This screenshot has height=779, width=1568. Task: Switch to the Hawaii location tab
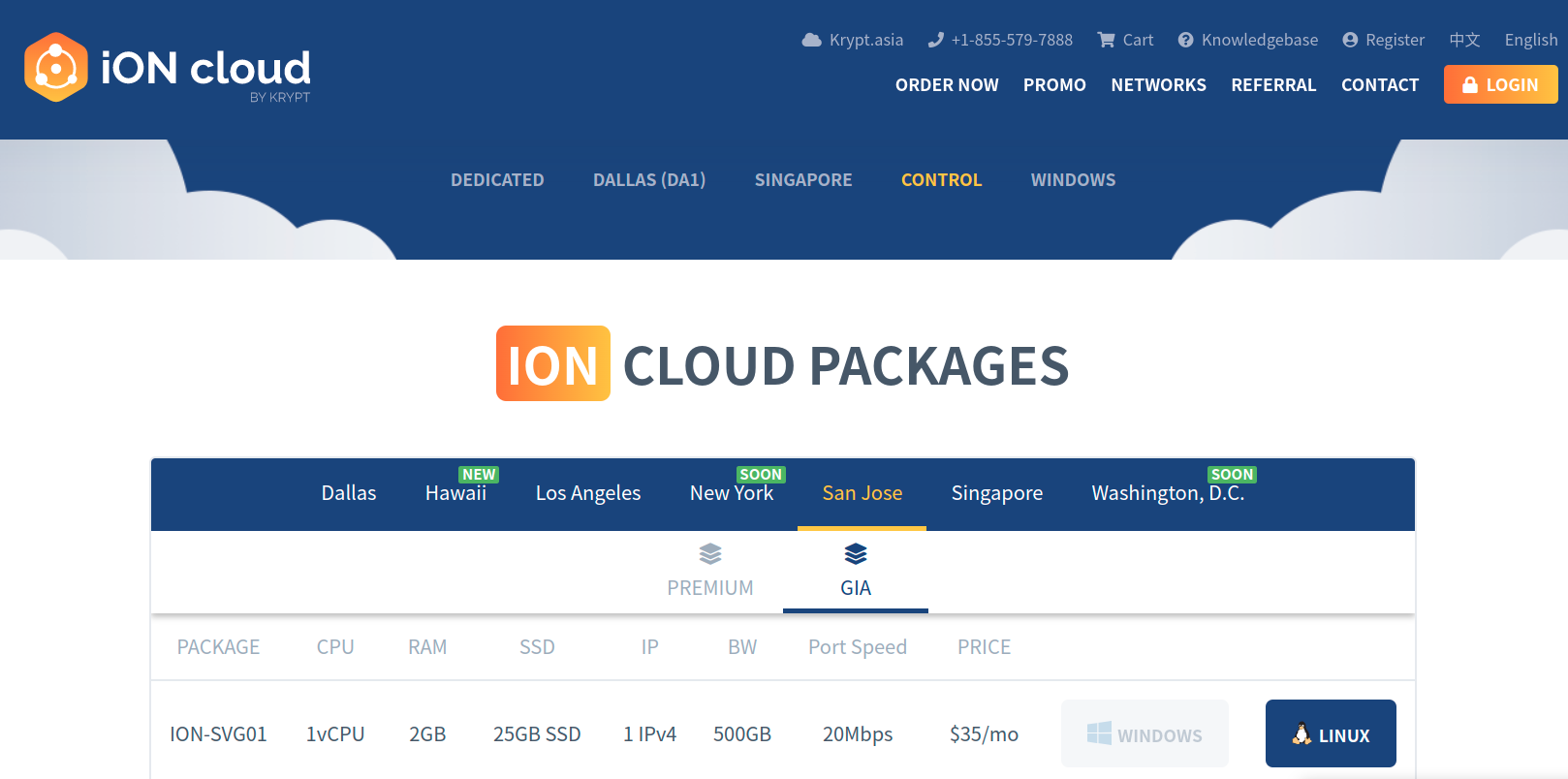click(x=455, y=493)
